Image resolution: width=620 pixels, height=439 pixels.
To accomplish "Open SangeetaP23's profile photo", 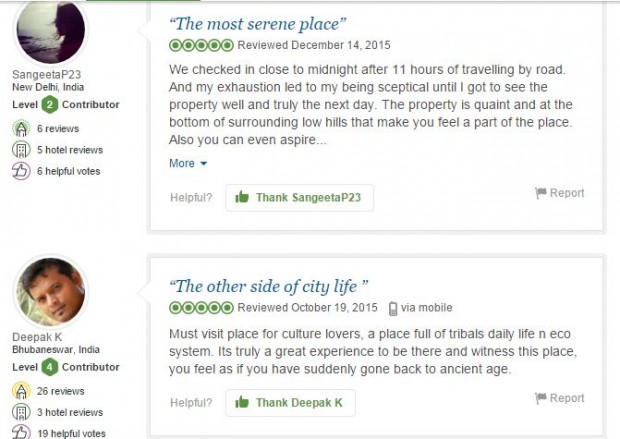I will point(51,30).
